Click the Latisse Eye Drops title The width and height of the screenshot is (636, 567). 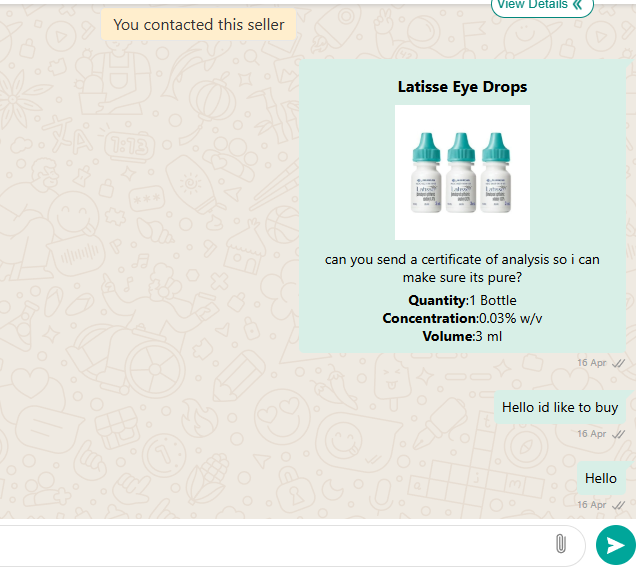click(x=462, y=87)
